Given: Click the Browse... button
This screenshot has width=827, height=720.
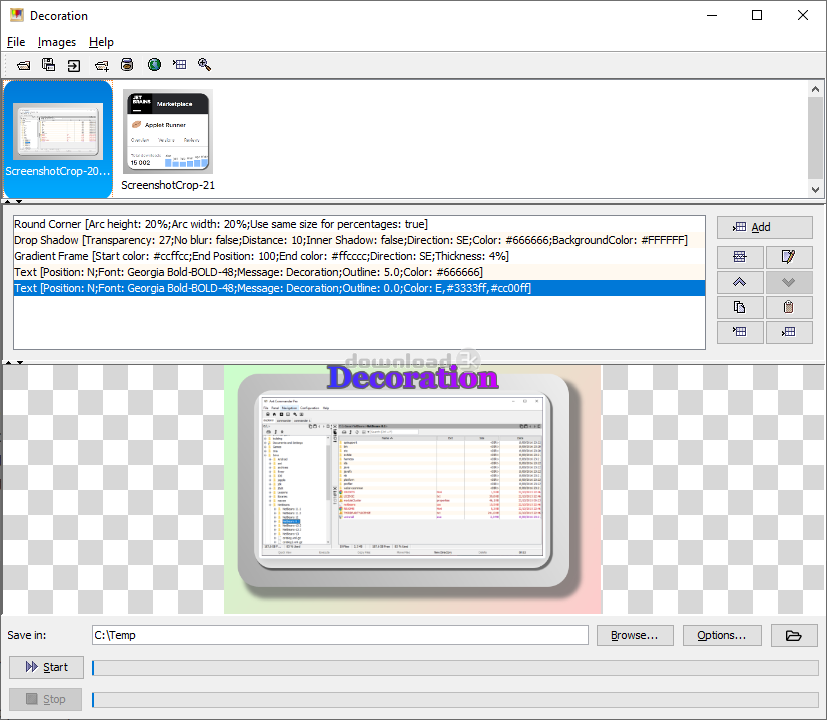Looking at the screenshot, I should click(x=635, y=635).
